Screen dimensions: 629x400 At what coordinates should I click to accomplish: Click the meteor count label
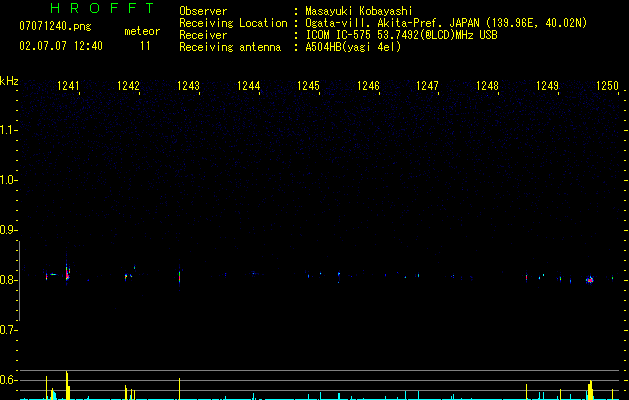point(142,31)
